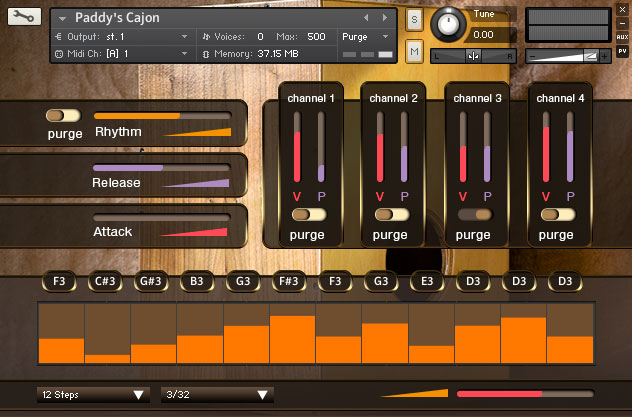Adjust channel 1 purple P fader
The height and width of the screenshot is (417, 632).
tap(321, 147)
